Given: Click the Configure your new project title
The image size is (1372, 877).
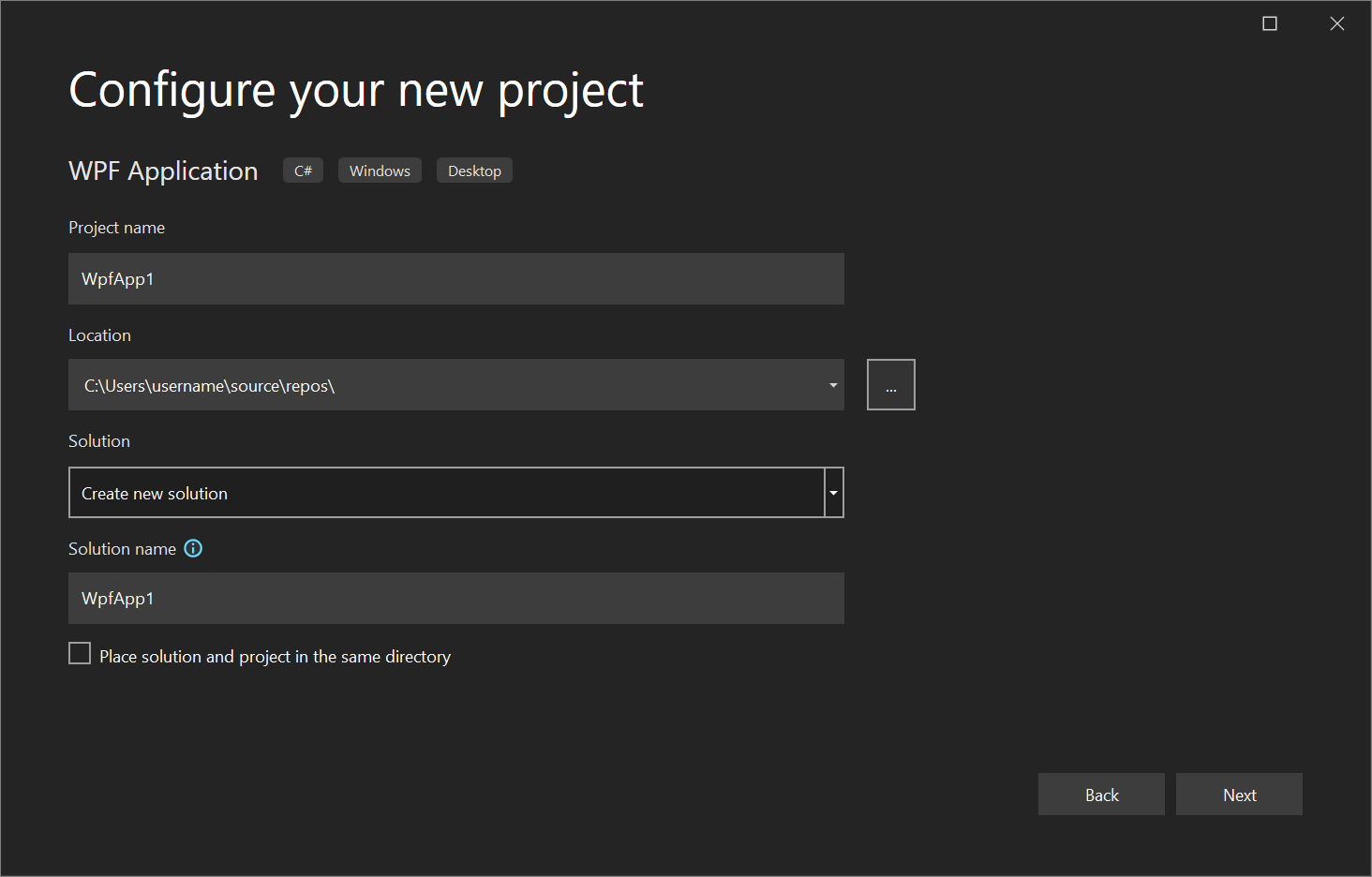Looking at the screenshot, I should pyautogui.click(x=355, y=89).
